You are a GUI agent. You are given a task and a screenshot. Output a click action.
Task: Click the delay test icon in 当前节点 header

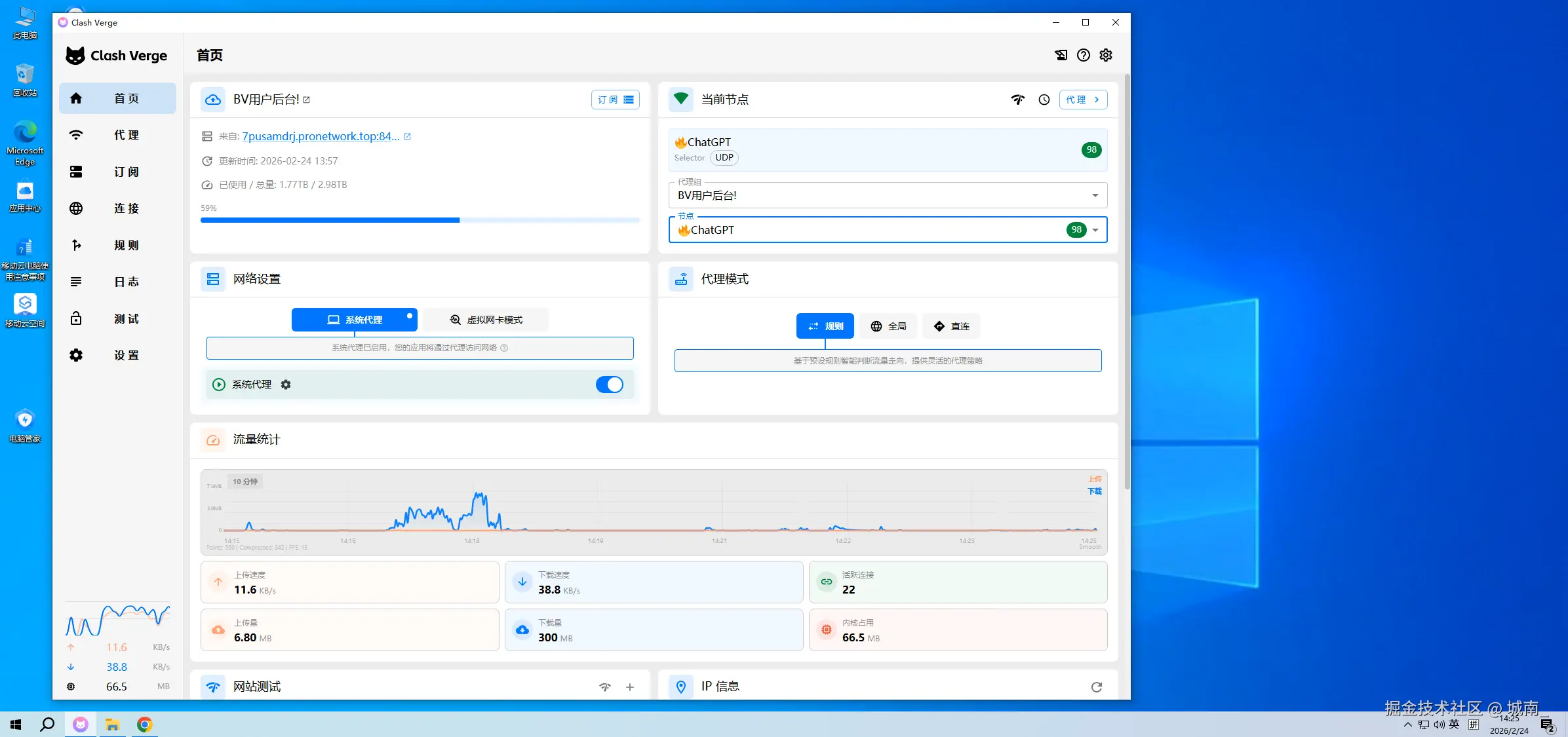[x=1017, y=100]
